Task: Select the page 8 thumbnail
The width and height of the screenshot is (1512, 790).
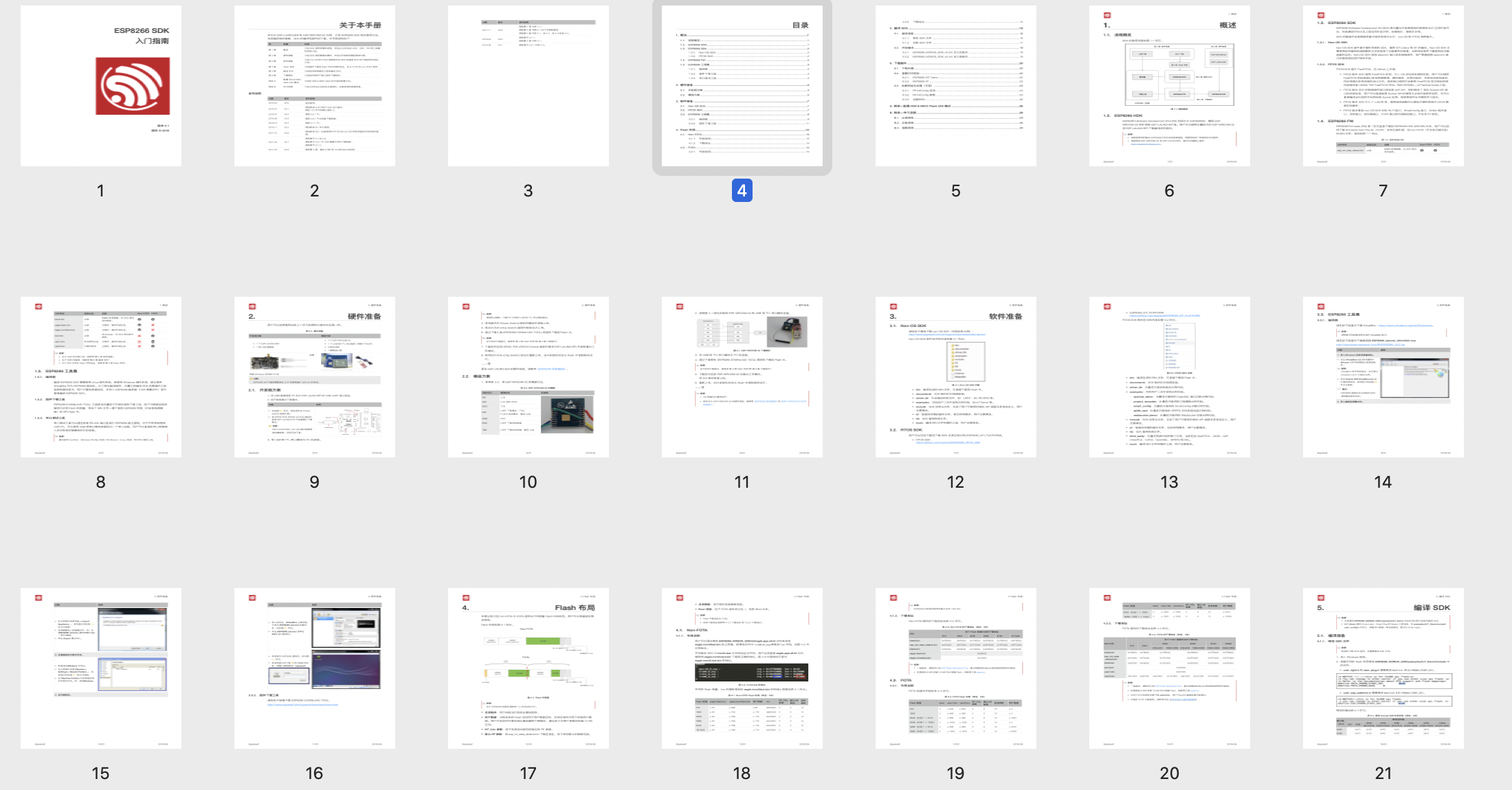Action: coord(101,377)
